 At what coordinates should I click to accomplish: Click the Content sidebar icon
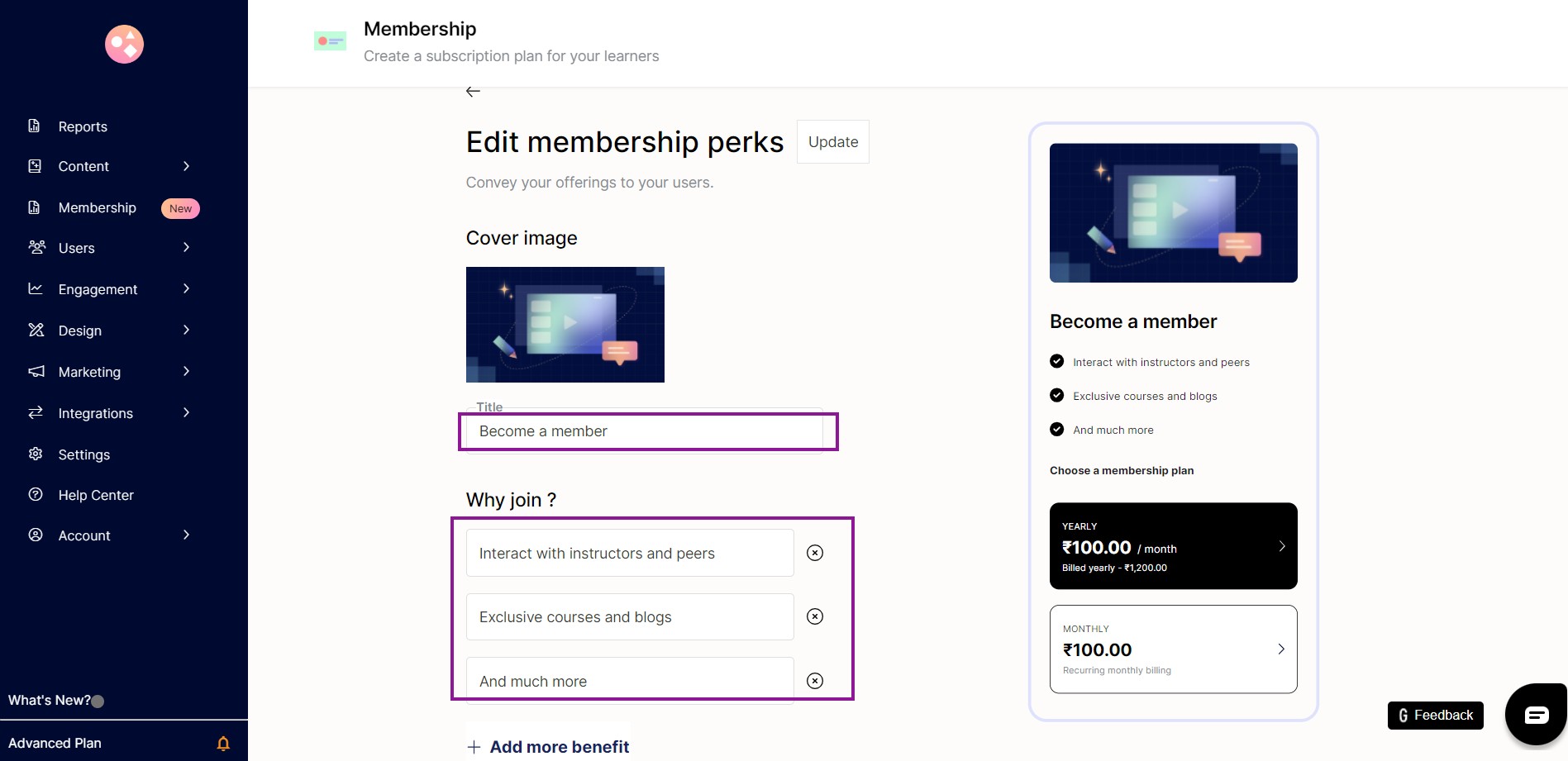click(35, 166)
